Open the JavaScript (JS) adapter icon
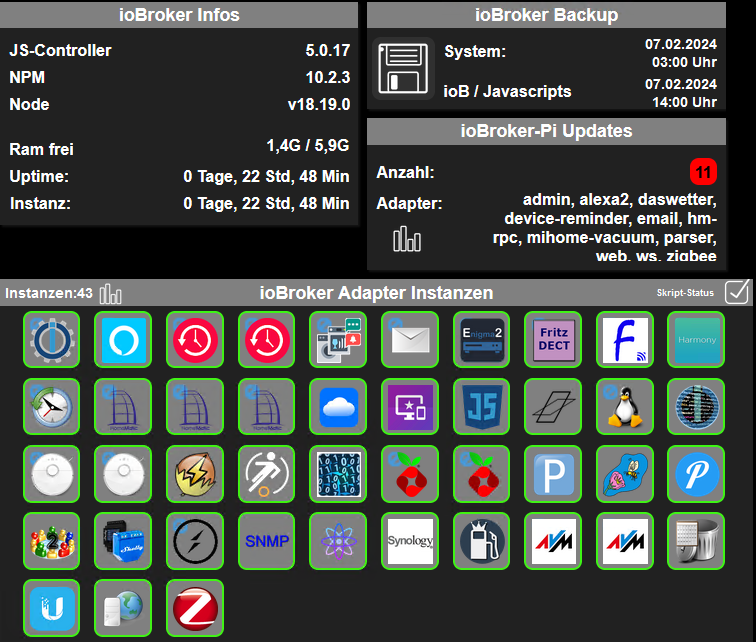This screenshot has width=756, height=642. pyautogui.click(x=481, y=407)
